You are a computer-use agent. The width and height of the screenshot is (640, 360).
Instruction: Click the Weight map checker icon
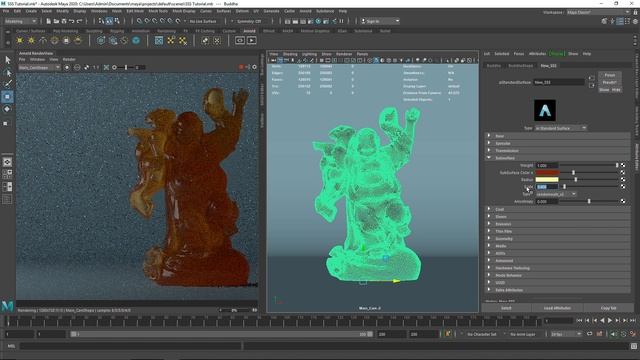tap(623, 165)
